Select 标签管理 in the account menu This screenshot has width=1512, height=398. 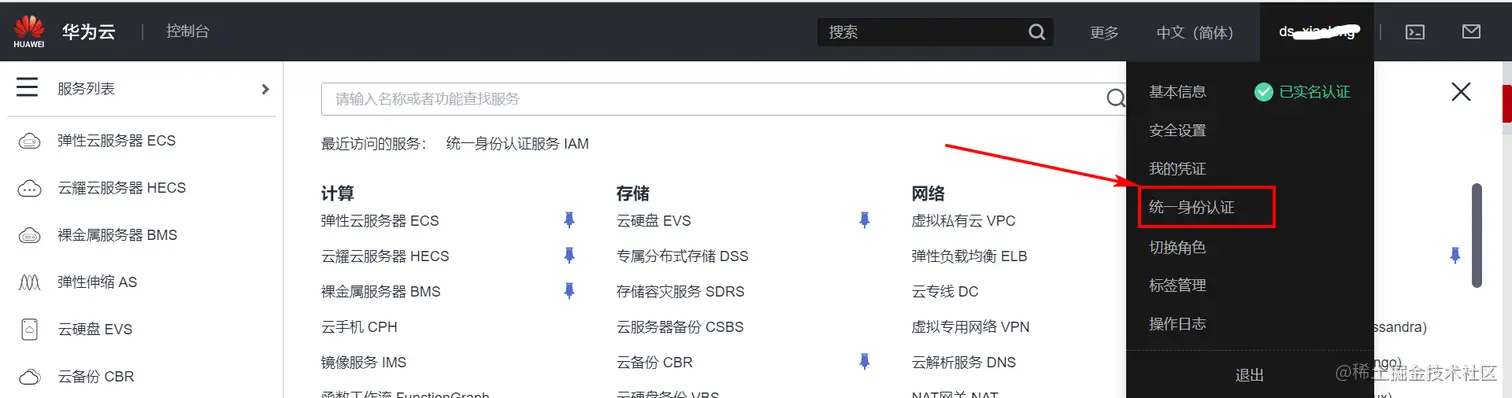[x=1177, y=285]
